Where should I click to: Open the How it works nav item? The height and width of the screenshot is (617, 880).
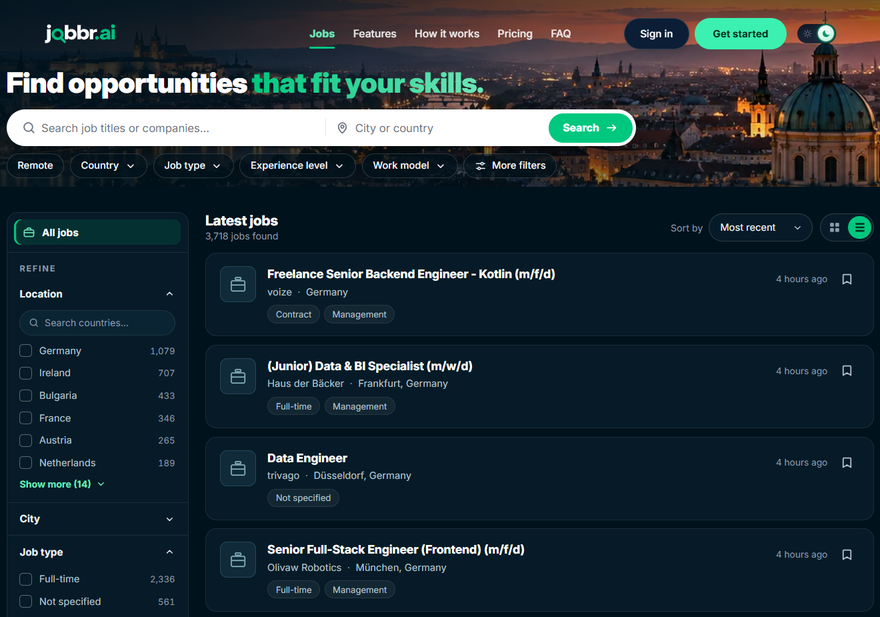click(x=447, y=34)
